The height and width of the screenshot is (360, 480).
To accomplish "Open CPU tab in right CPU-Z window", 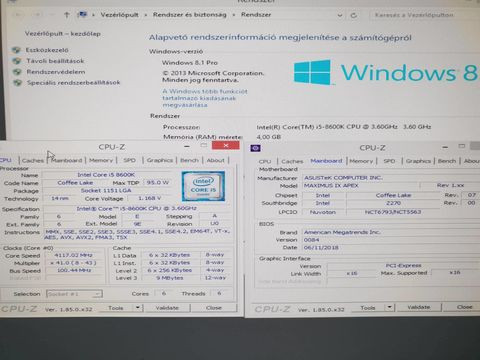I will click(x=265, y=161).
